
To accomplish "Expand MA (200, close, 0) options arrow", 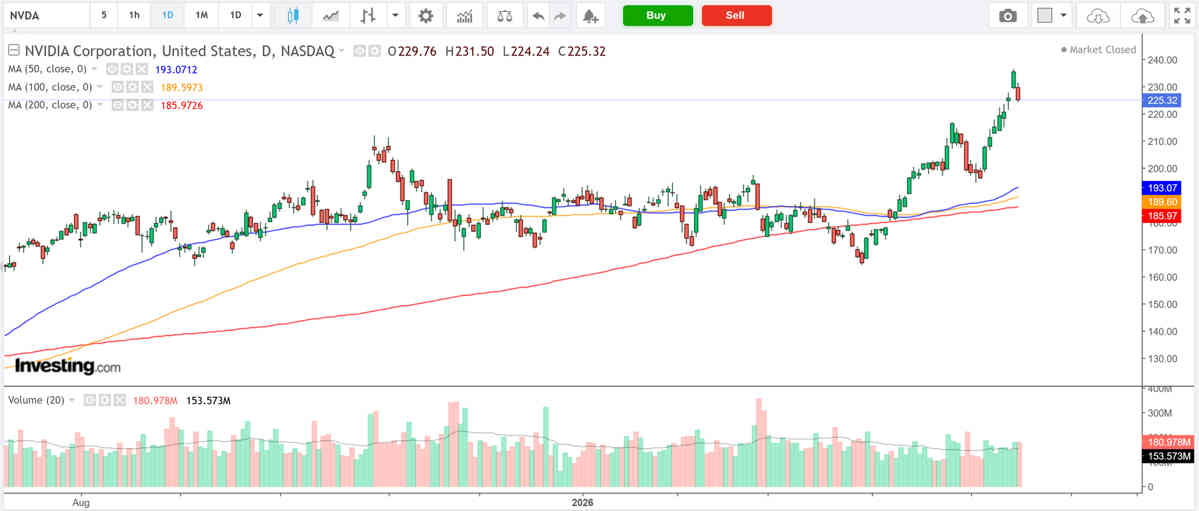I will (99, 105).
